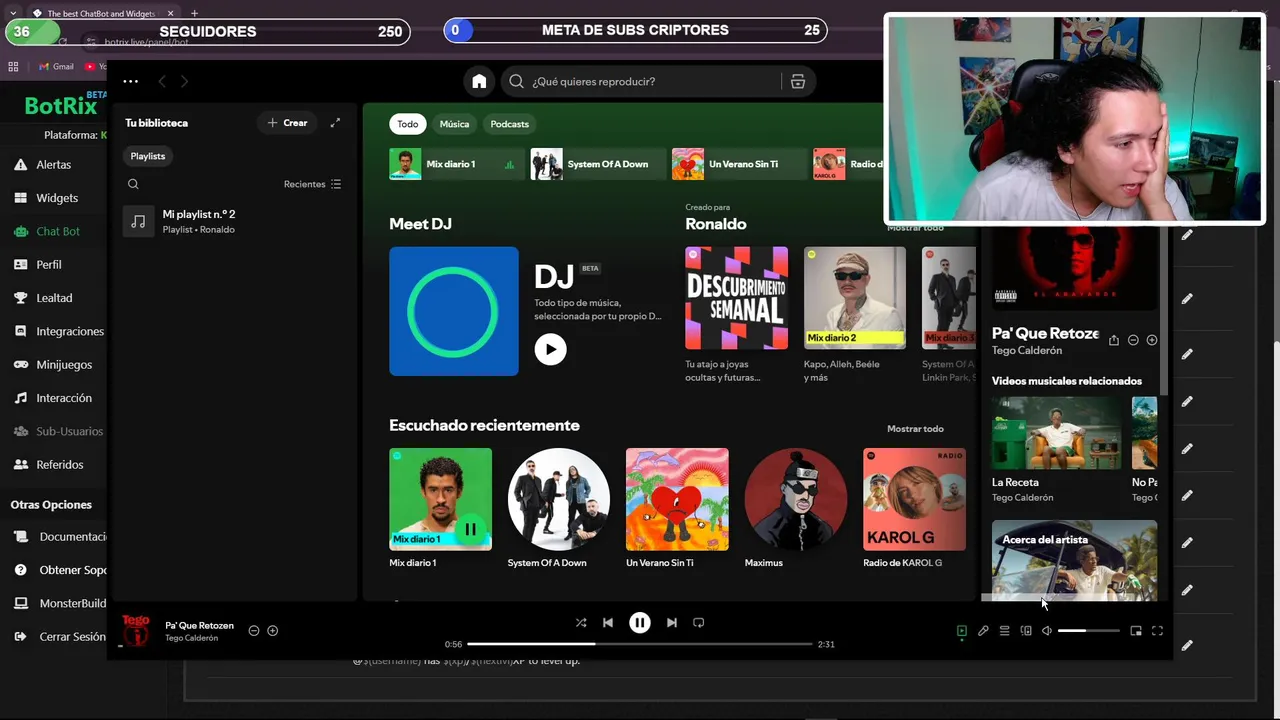Skip to the next track

point(672,623)
